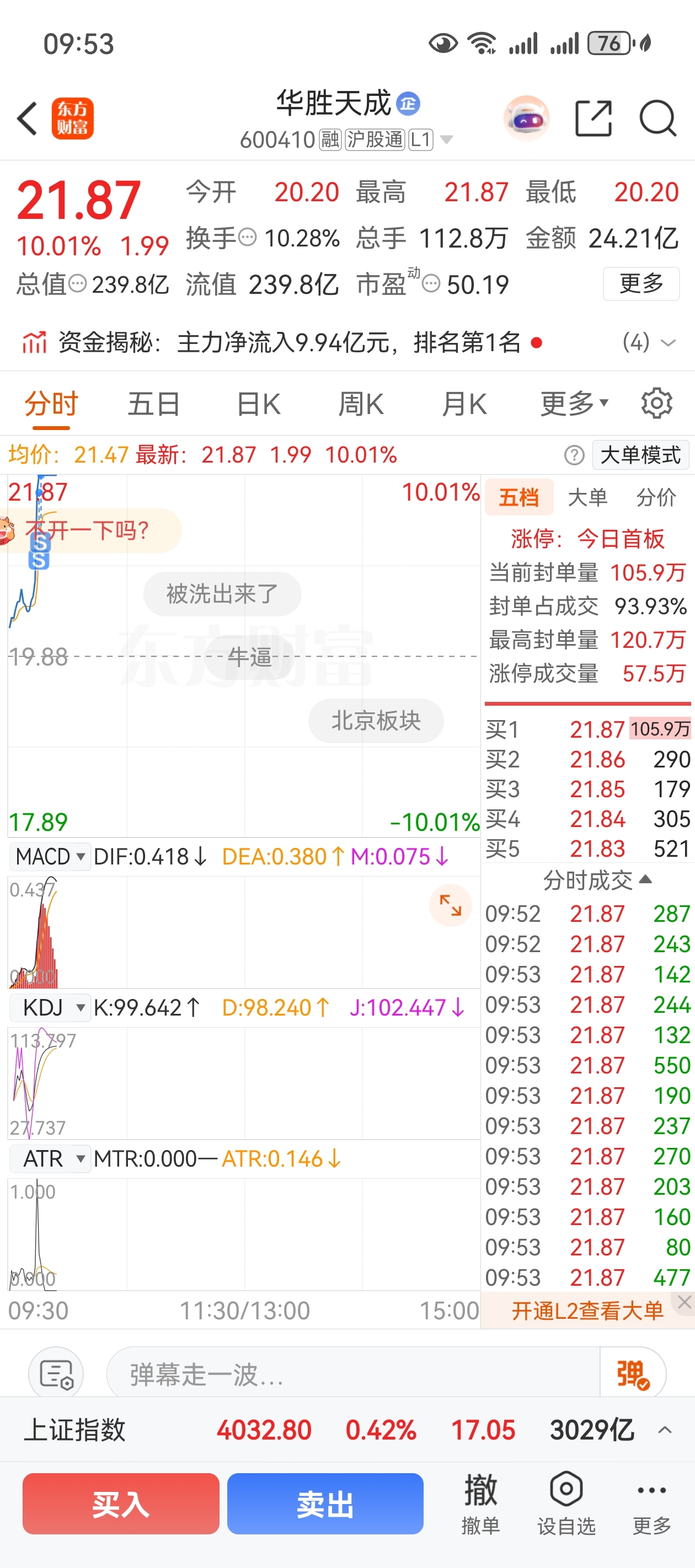Open the danmaku settings list icon
The image size is (695, 1568).
click(x=56, y=1374)
